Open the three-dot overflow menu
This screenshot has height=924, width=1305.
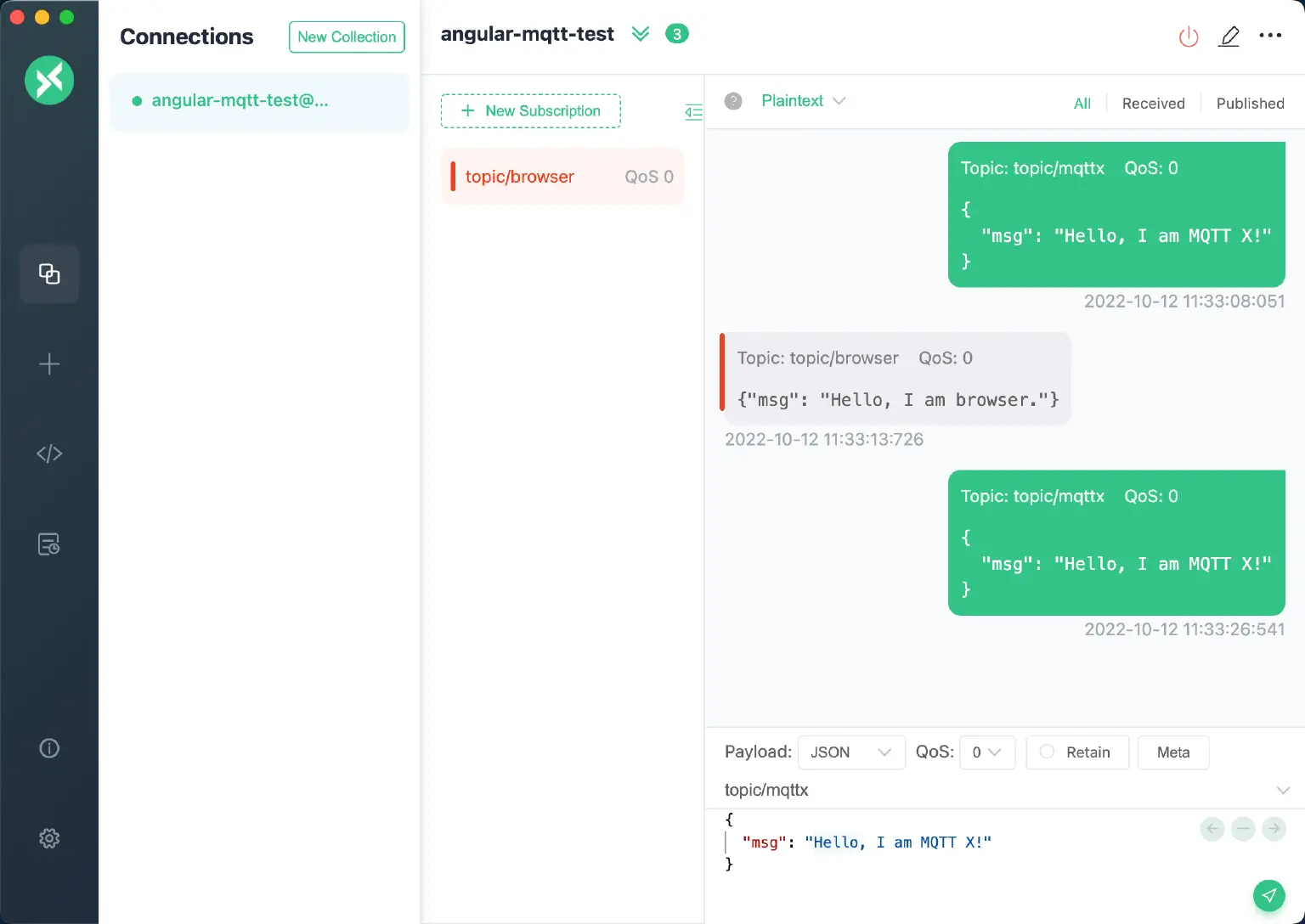click(x=1270, y=37)
